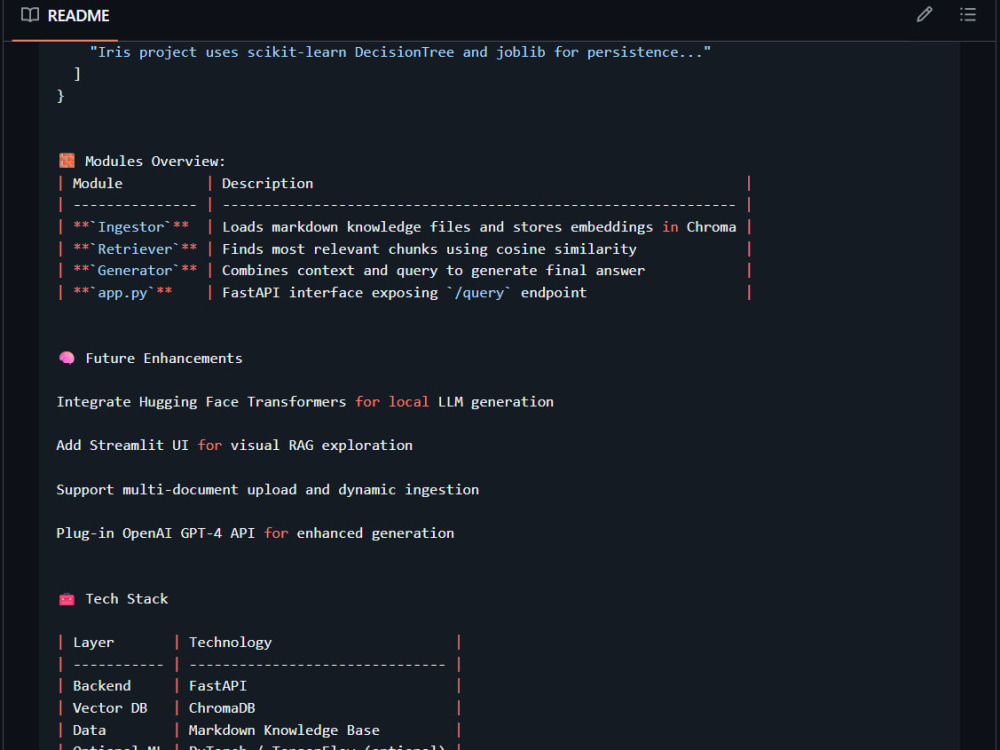The image size is (1000, 750).
Task: Click the edit README pencil icon
Action: 924,15
